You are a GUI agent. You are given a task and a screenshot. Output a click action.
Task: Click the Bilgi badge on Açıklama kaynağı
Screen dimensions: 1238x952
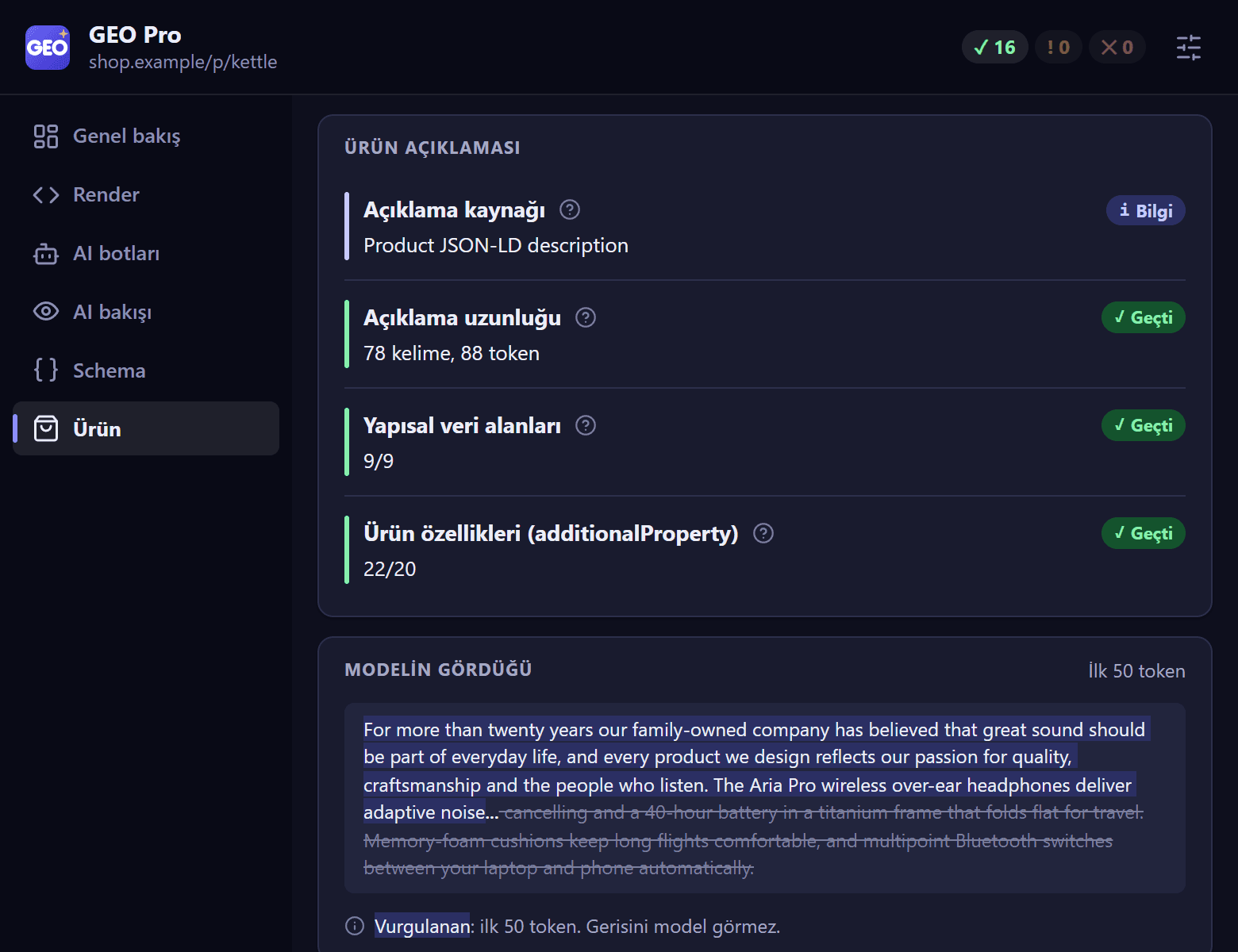[x=1146, y=210]
